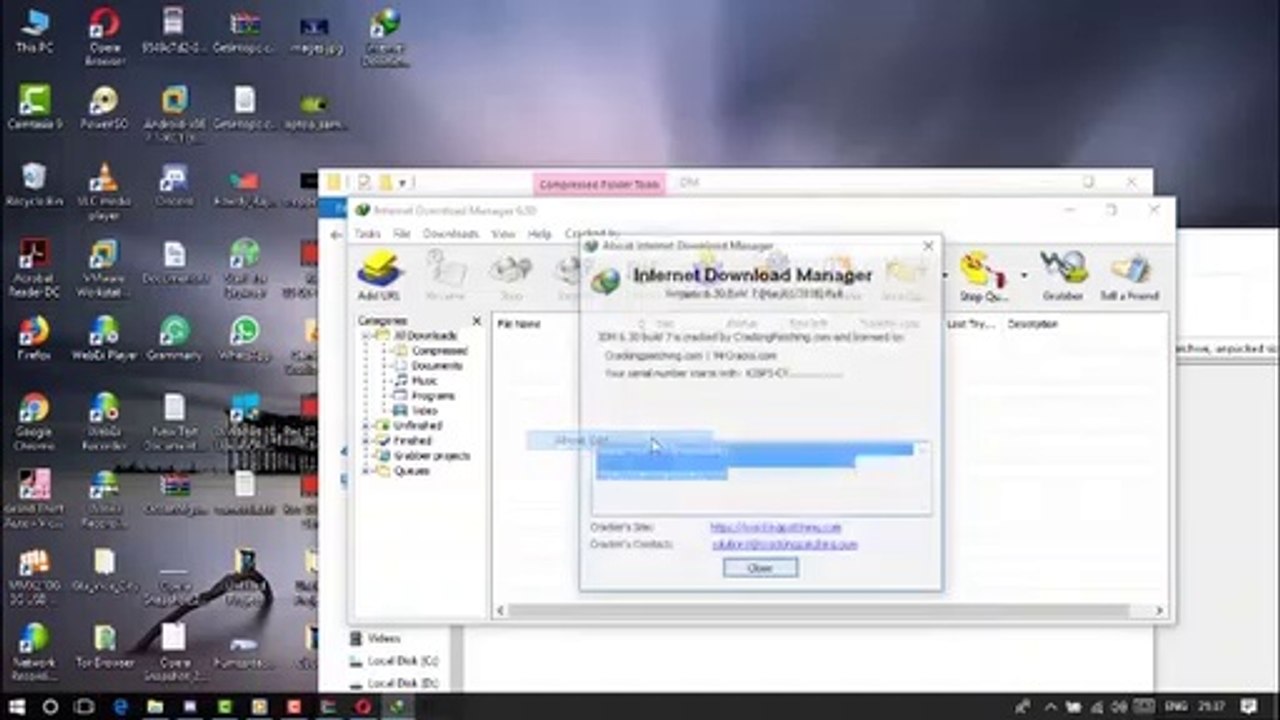
Task: Open the File menu in IDM
Action: (x=402, y=233)
